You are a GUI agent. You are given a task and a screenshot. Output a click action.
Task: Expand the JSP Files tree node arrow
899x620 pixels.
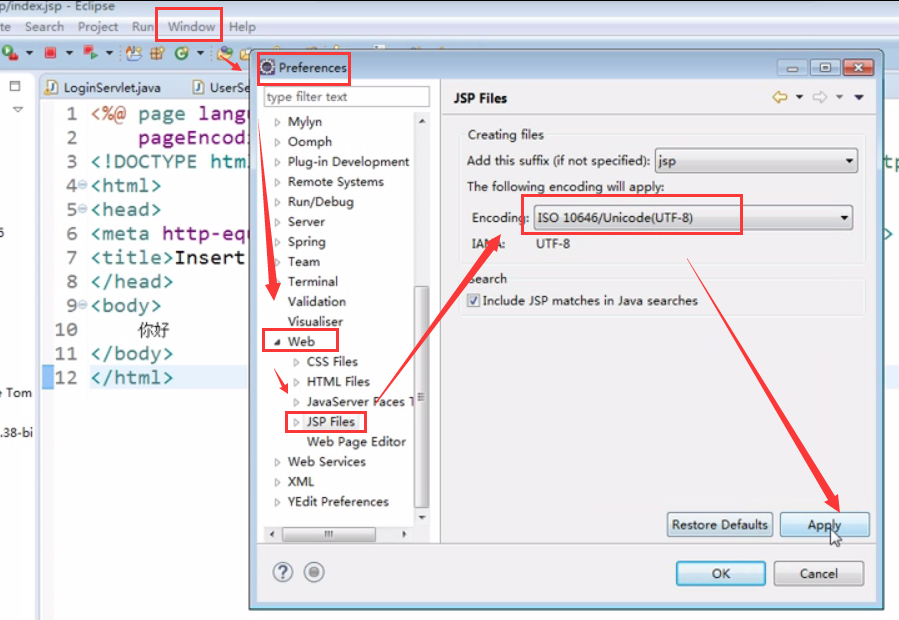click(296, 423)
